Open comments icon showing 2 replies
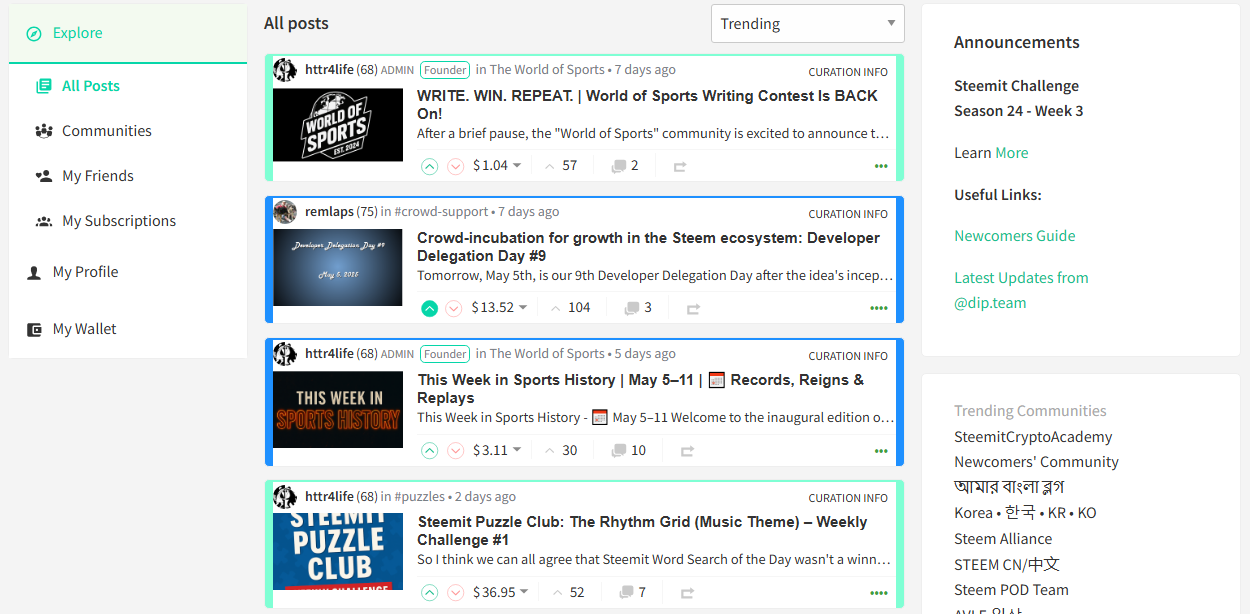Image resolution: width=1250 pixels, height=614 pixels. (x=625, y=166)
